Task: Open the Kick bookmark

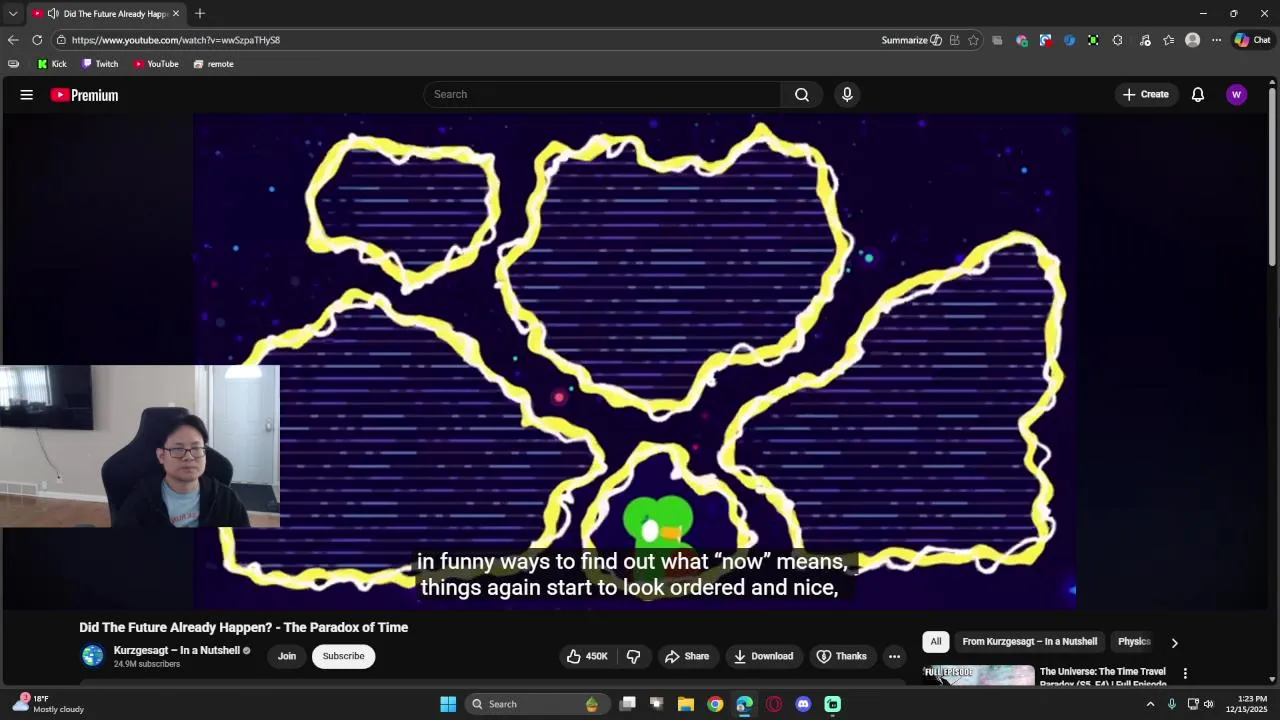Action: [52, 64]
